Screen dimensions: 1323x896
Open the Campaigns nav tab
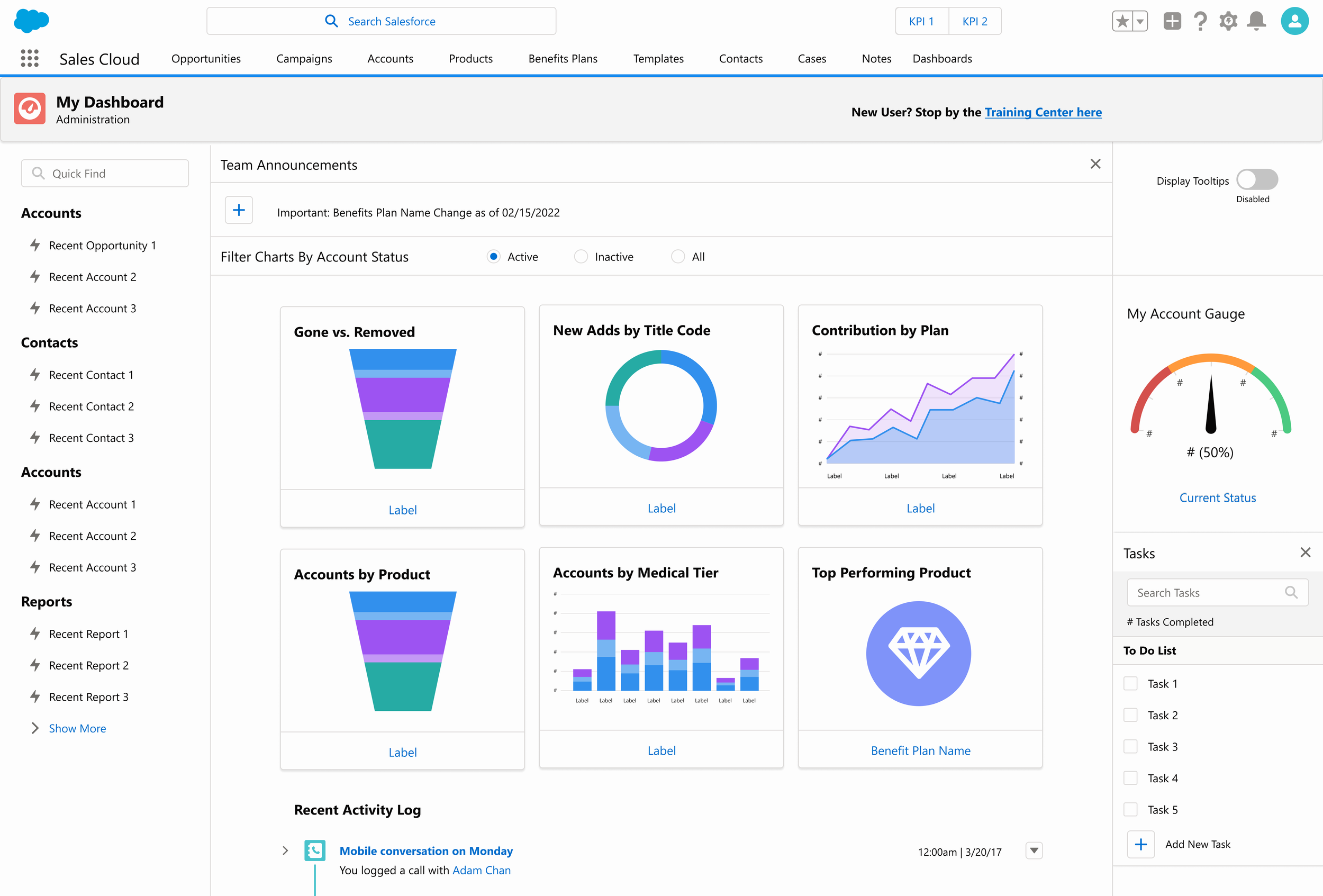(x=304, y=59)
